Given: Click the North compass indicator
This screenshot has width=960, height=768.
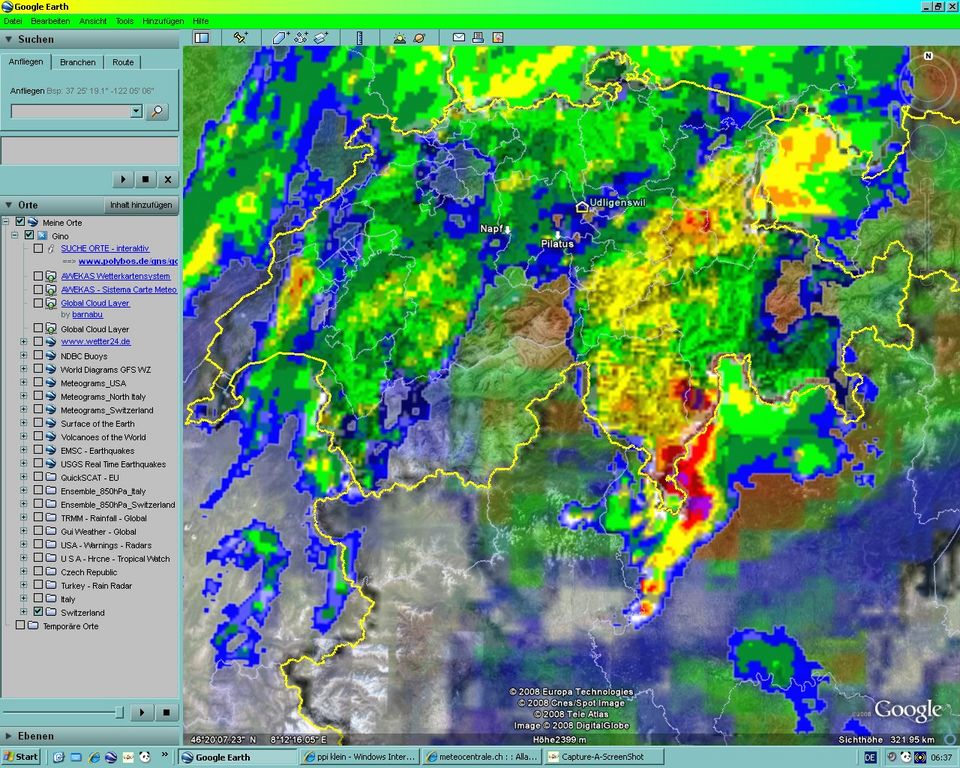Looking at the screenshot, I should click(928, 56).
